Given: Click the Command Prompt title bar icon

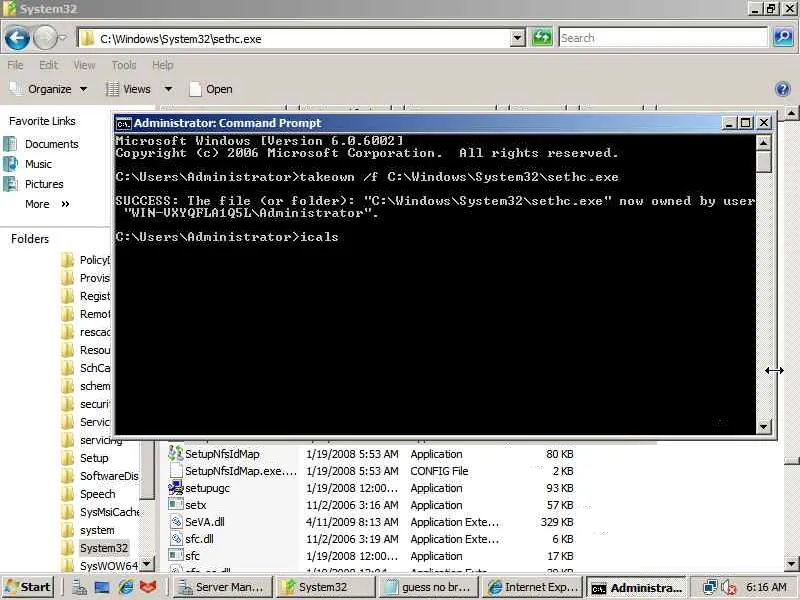Looking at the screenshot, I should (123, 123).
